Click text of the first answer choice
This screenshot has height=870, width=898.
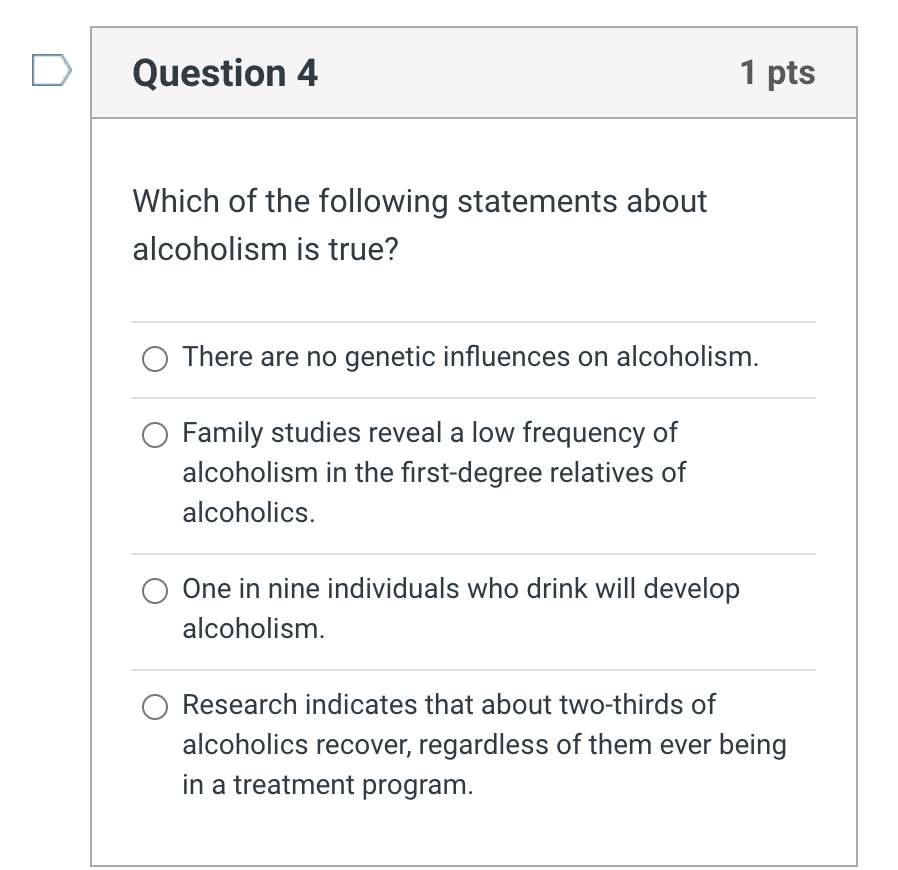pos(470,357)
